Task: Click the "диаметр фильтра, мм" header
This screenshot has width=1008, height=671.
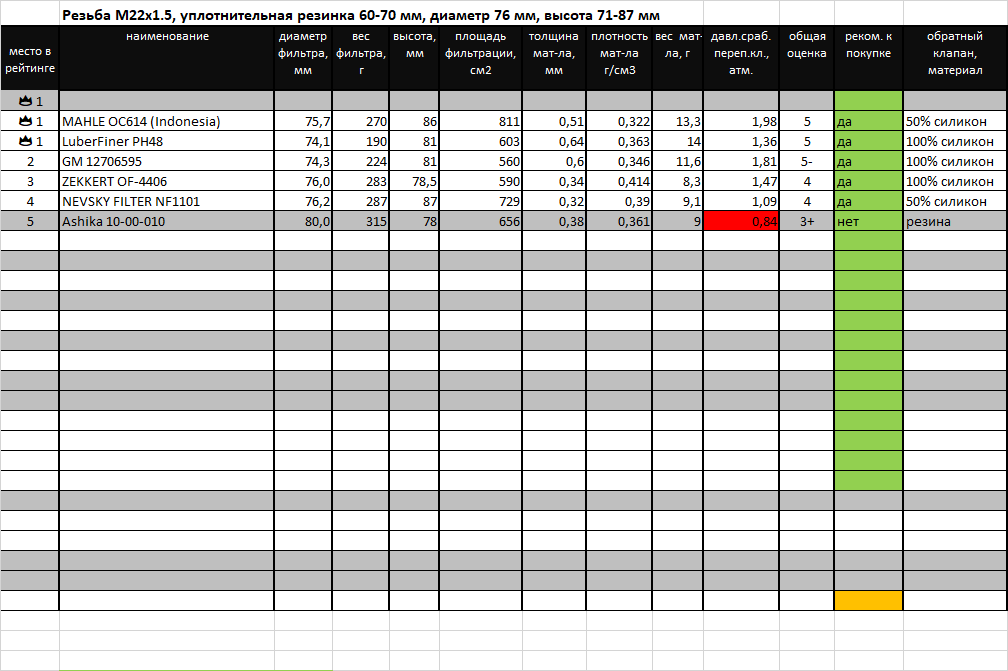Action: tap(303, 59)
